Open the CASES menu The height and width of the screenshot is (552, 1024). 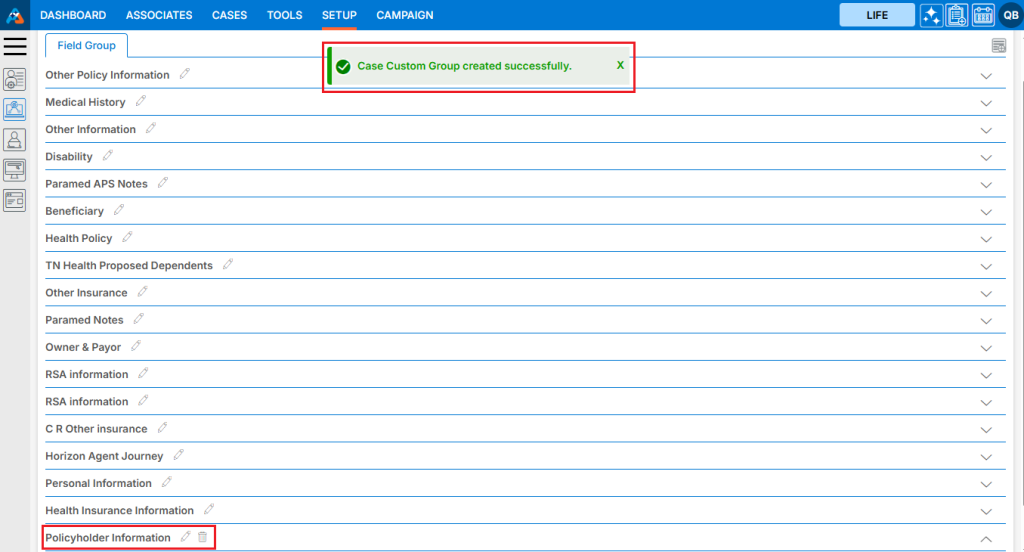coord(229,15)
